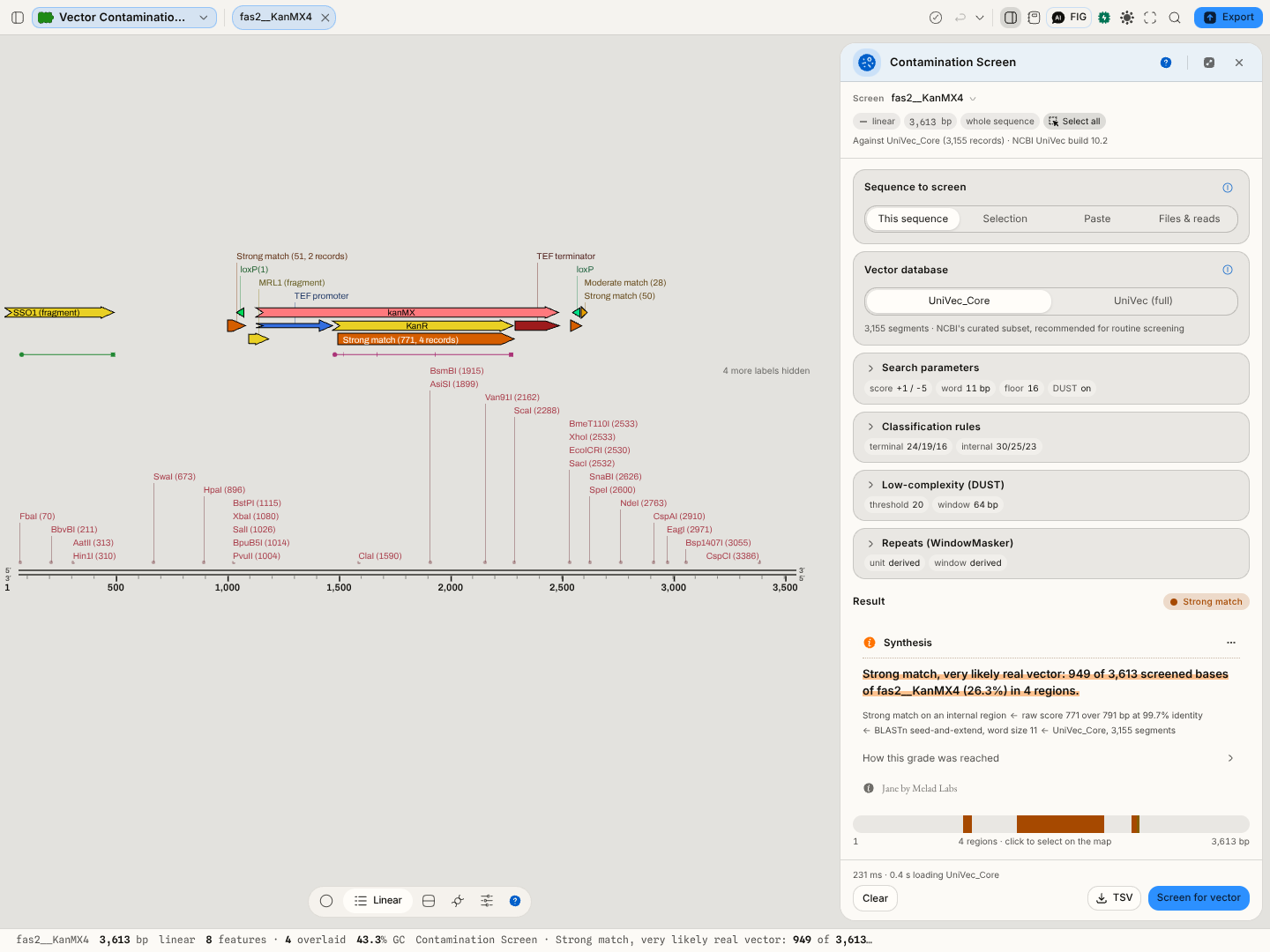This screenshot has width=1270, height=952.
Task: Click the Screen for vector button
Action: point(1199,898)
